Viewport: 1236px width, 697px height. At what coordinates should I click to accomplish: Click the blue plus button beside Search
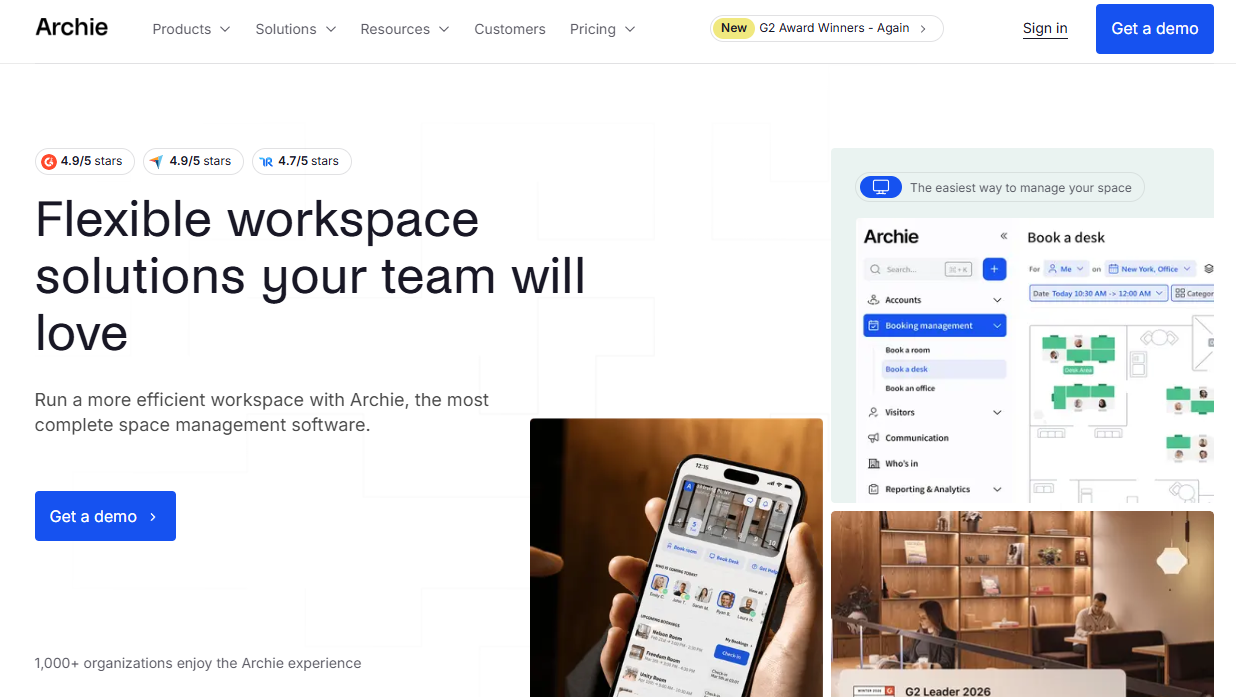coord(994,269)
